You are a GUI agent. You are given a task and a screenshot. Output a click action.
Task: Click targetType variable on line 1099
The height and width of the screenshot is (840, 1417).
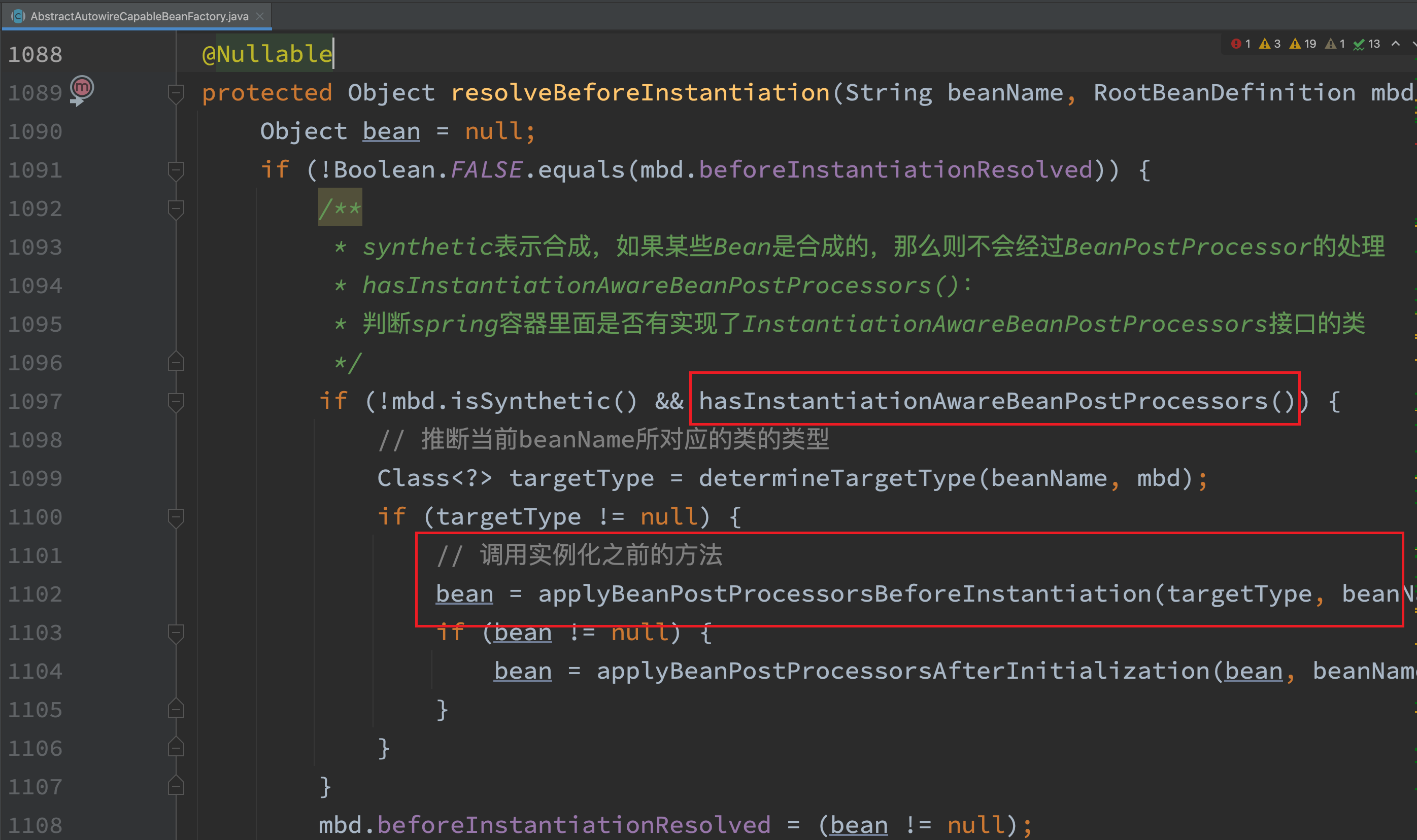(582, 478)
